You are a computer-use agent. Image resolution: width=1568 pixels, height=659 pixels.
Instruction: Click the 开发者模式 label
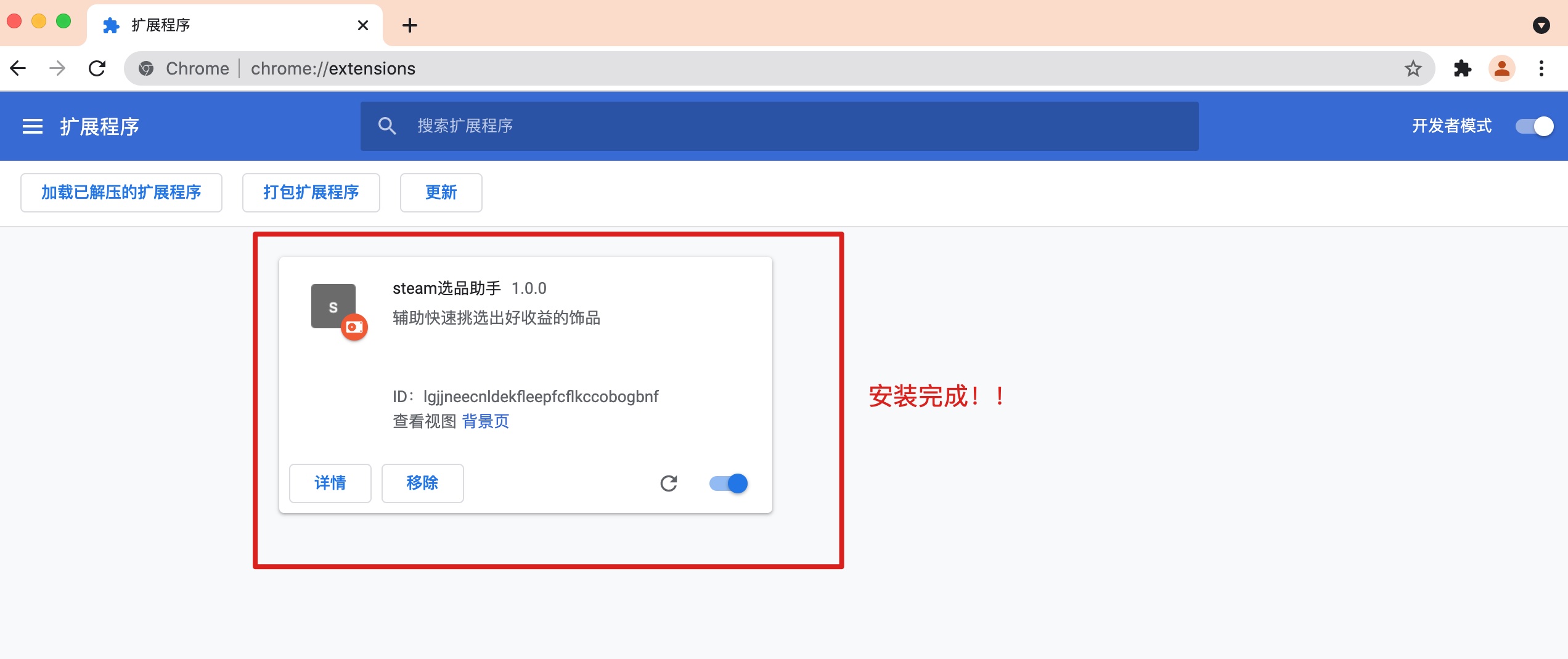pyautogui.click(x=1452, y=126)
